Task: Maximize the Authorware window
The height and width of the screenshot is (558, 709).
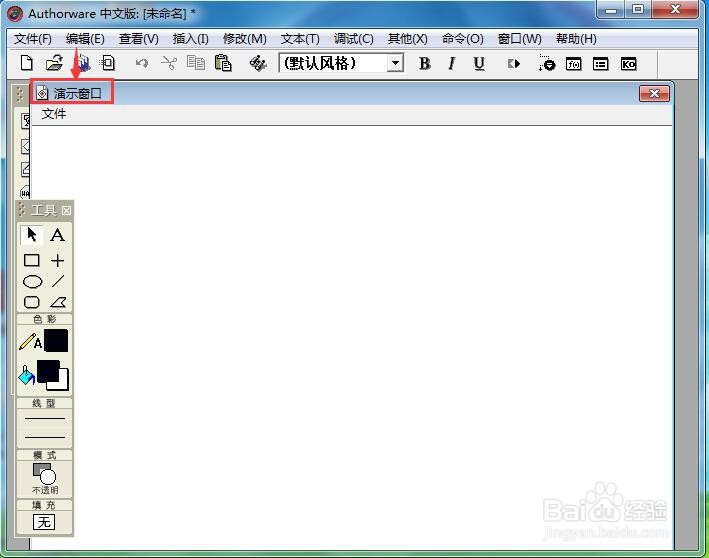Action: (x=638, y=9)
